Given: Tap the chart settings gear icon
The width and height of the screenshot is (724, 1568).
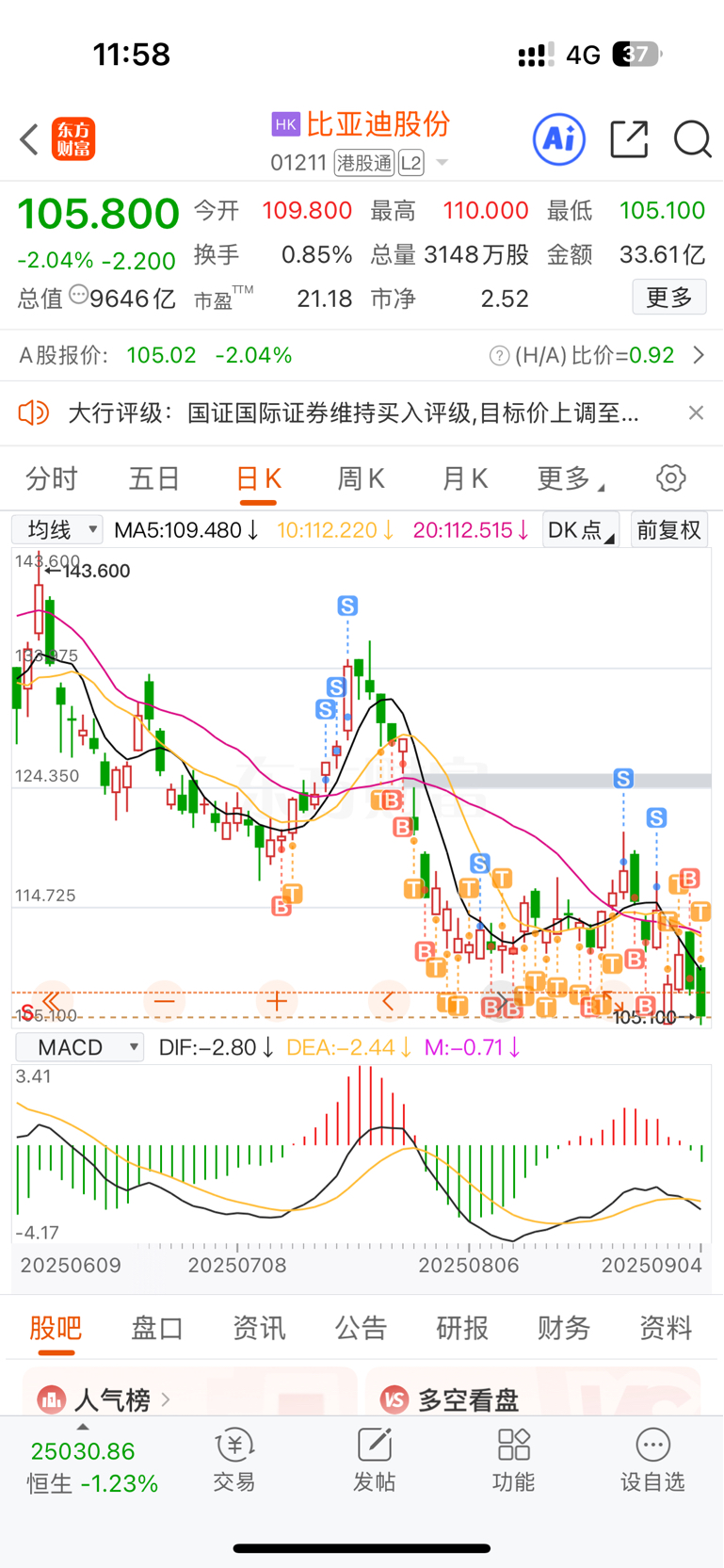Looking at the screenshot, I should point(671,477).
